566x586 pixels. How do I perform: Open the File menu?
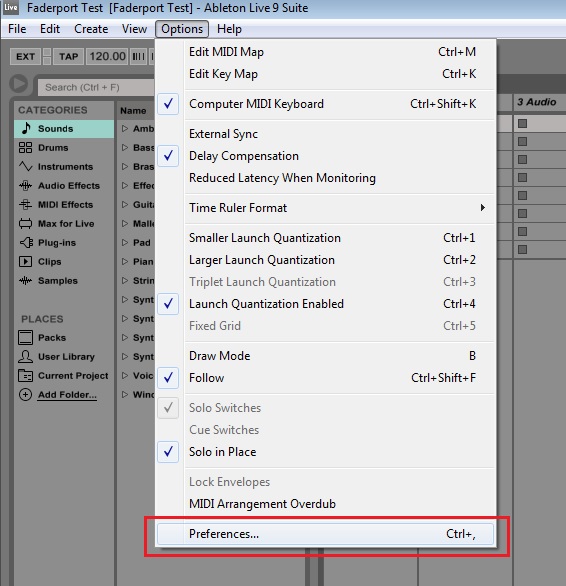click(17, 29)
